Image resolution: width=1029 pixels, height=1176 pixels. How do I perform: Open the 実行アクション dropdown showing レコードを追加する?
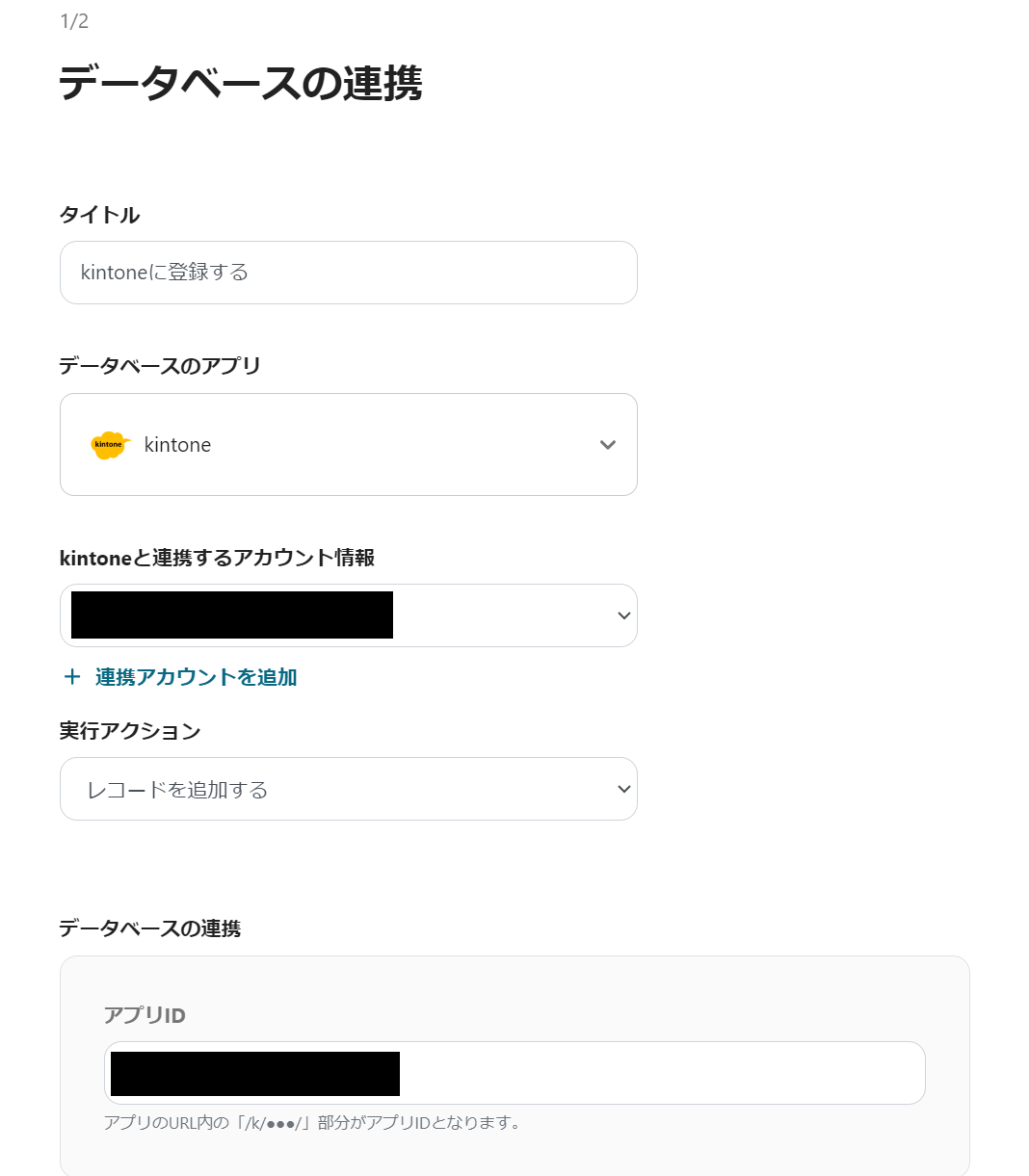pos(349,789)
